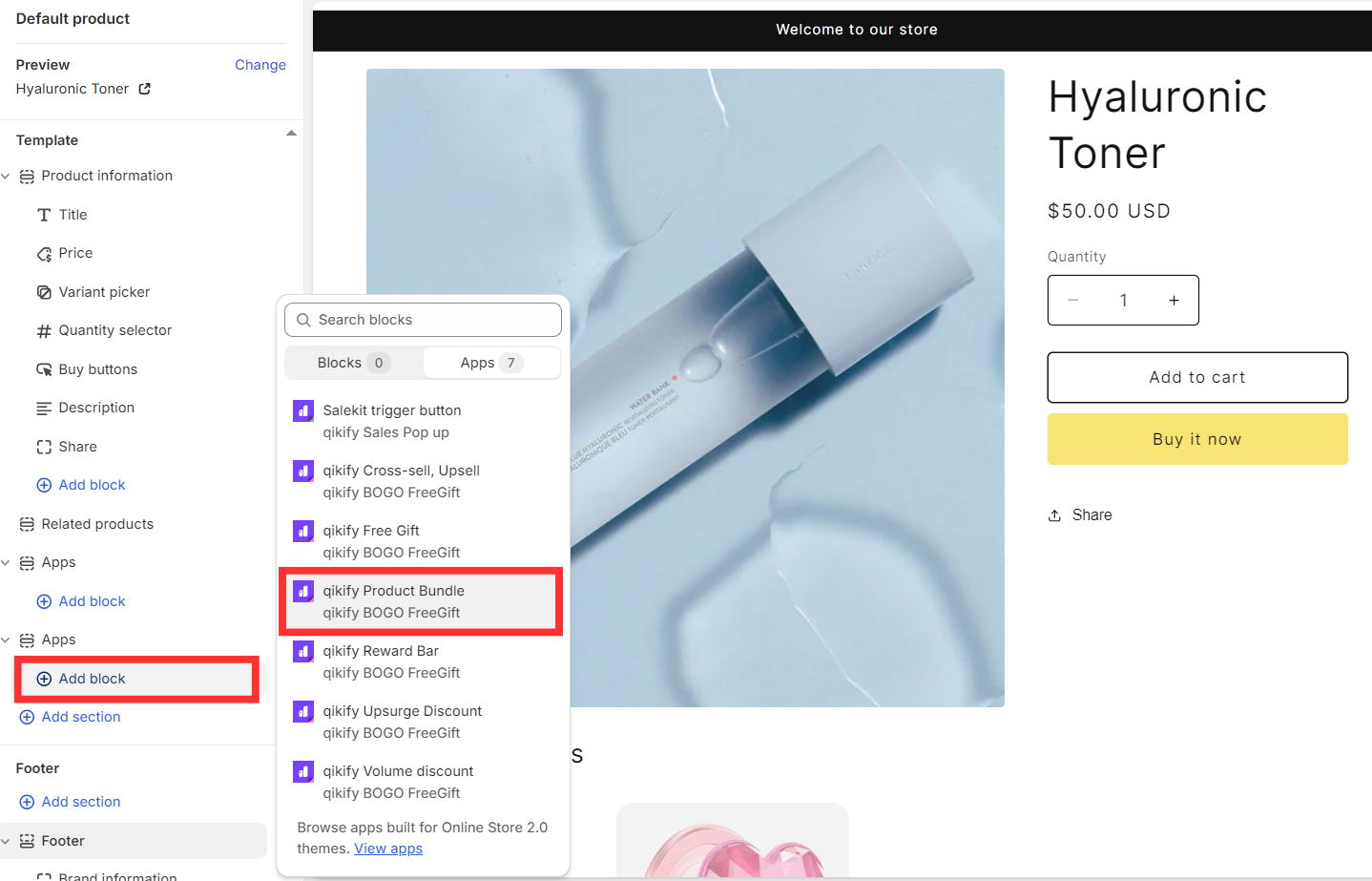Click Add section under Template
1372x881 pixels.
coord(70,717)
